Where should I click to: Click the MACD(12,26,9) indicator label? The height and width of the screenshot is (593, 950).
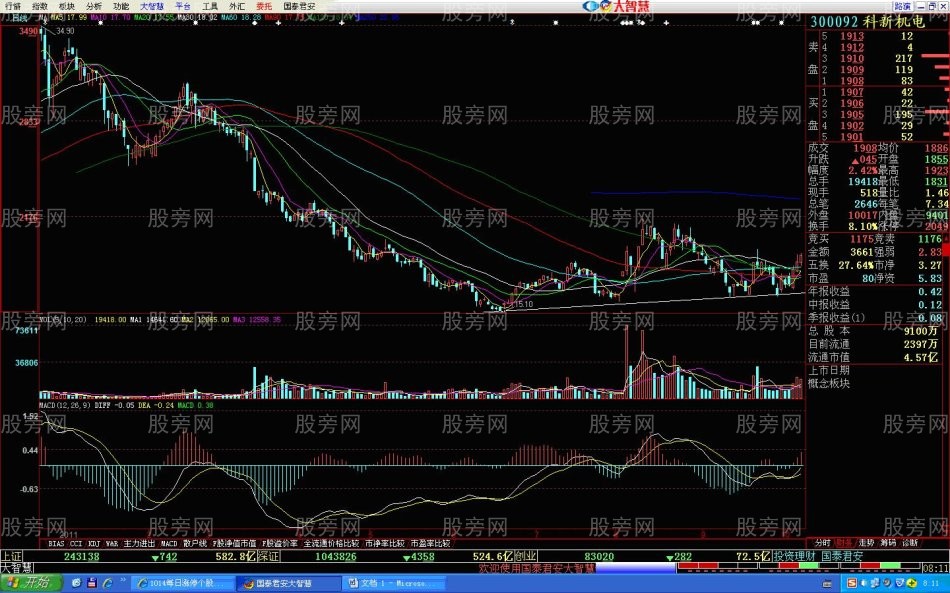65,405
